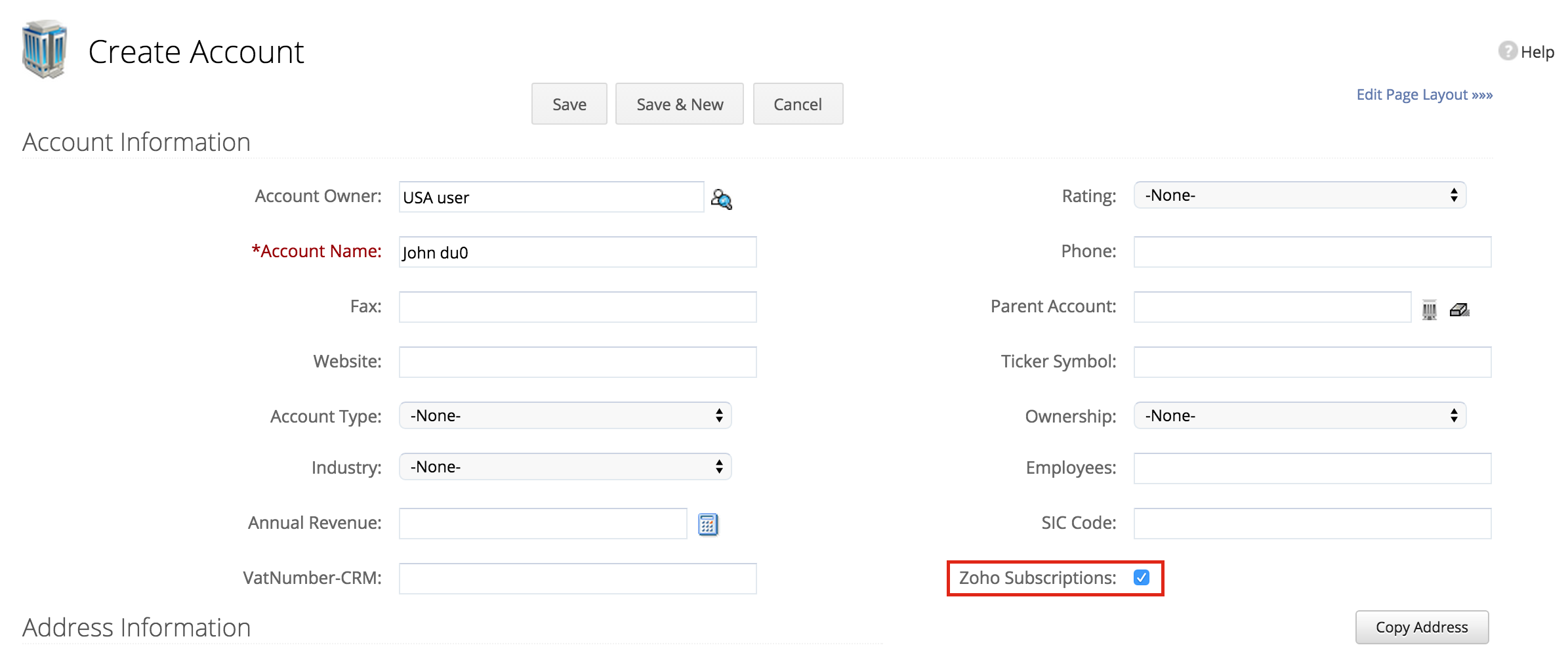
Task: Click the Create Account building icon
Action: (x=44, y=50)
